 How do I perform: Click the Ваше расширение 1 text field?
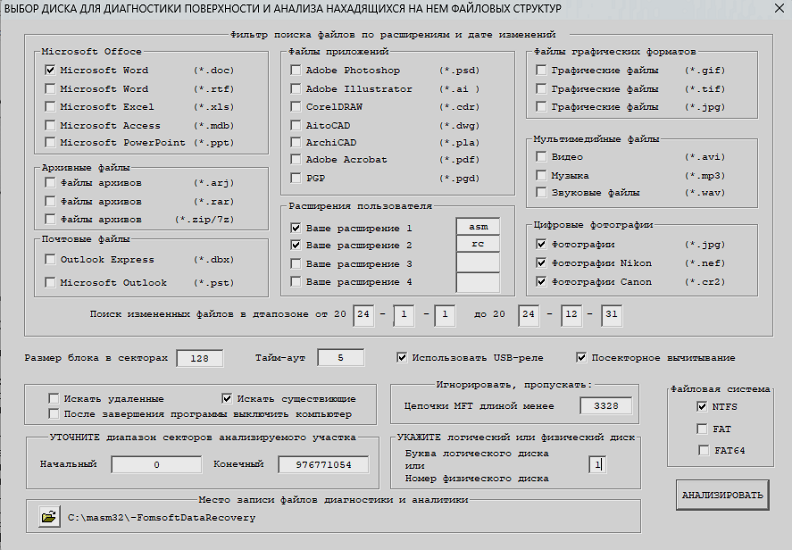(x=478, y=227)
